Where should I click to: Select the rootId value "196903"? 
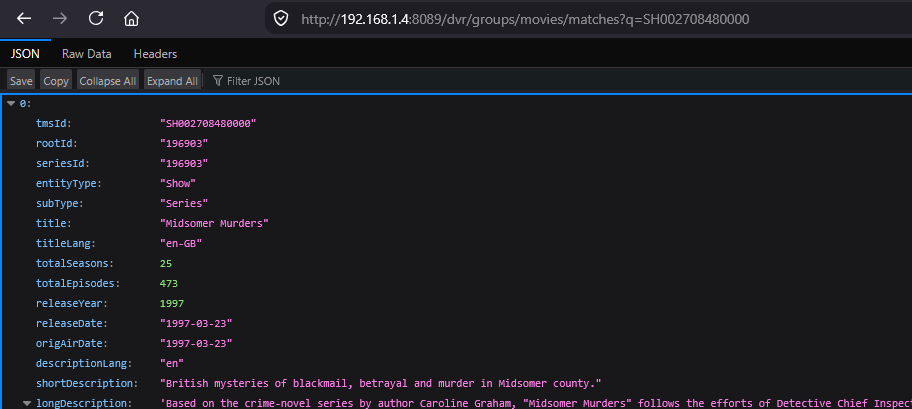pos(184,143)
